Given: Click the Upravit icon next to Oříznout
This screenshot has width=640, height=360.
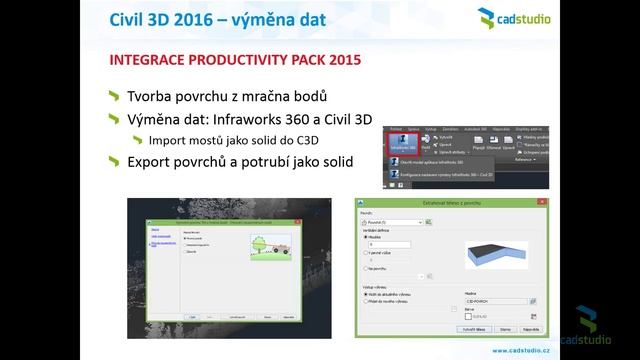Looking at the screenshot, I should (x=508, y=142).
